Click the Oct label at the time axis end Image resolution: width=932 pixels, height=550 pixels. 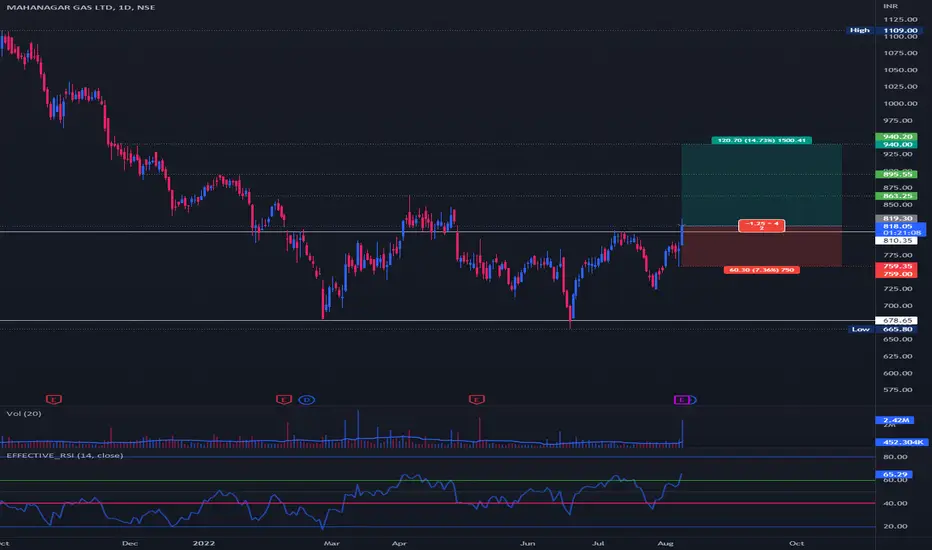pyautogui.click(x=796, y=543)
